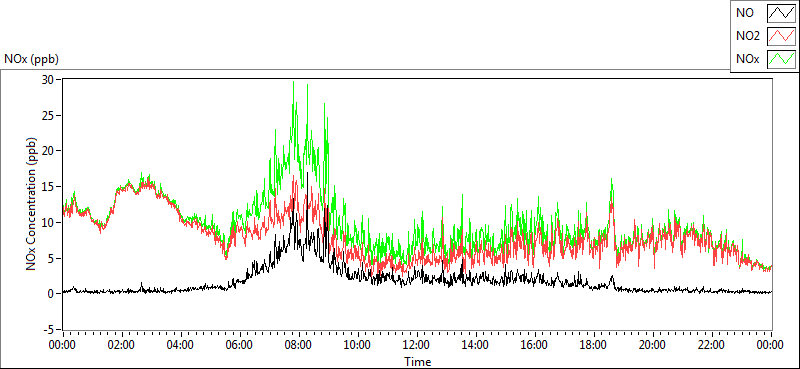This screenshot has height=369, width=800.
Task: Click the NOx green line legend icon
Action: click(x=782, y=59)
